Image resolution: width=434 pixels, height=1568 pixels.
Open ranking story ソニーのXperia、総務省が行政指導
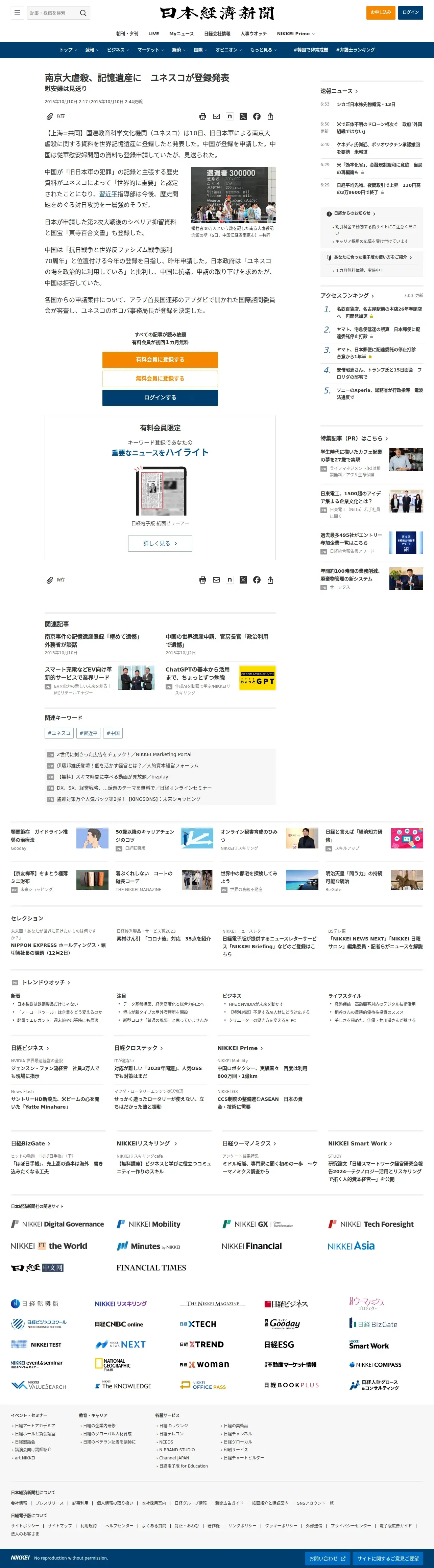tap(380, 394)
